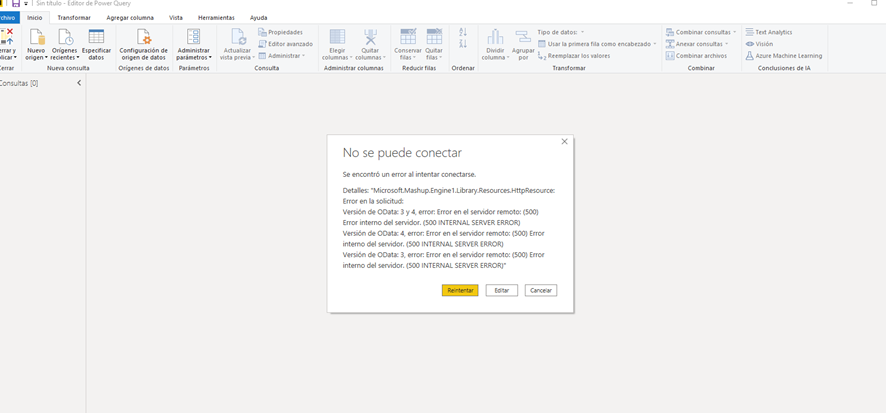
Task: Click Combinar archivos
Action: (x=696, y=56)
